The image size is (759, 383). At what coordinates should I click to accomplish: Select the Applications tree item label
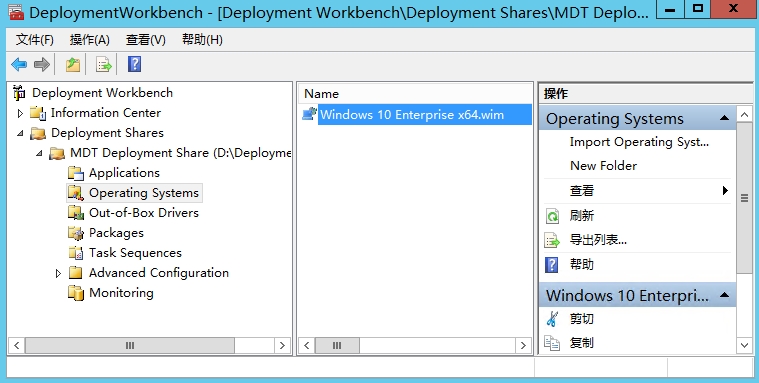click(x=124, y=173)
